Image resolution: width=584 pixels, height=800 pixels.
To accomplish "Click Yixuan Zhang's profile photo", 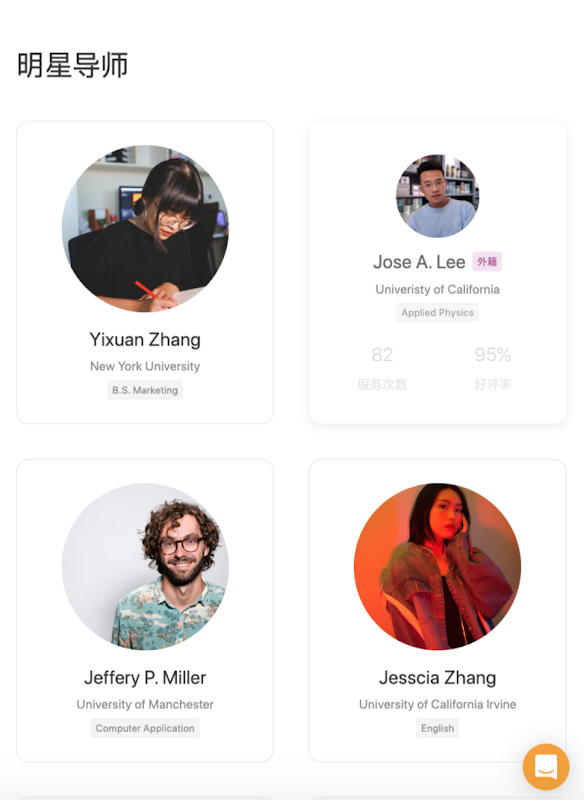I will coord(145,229).
